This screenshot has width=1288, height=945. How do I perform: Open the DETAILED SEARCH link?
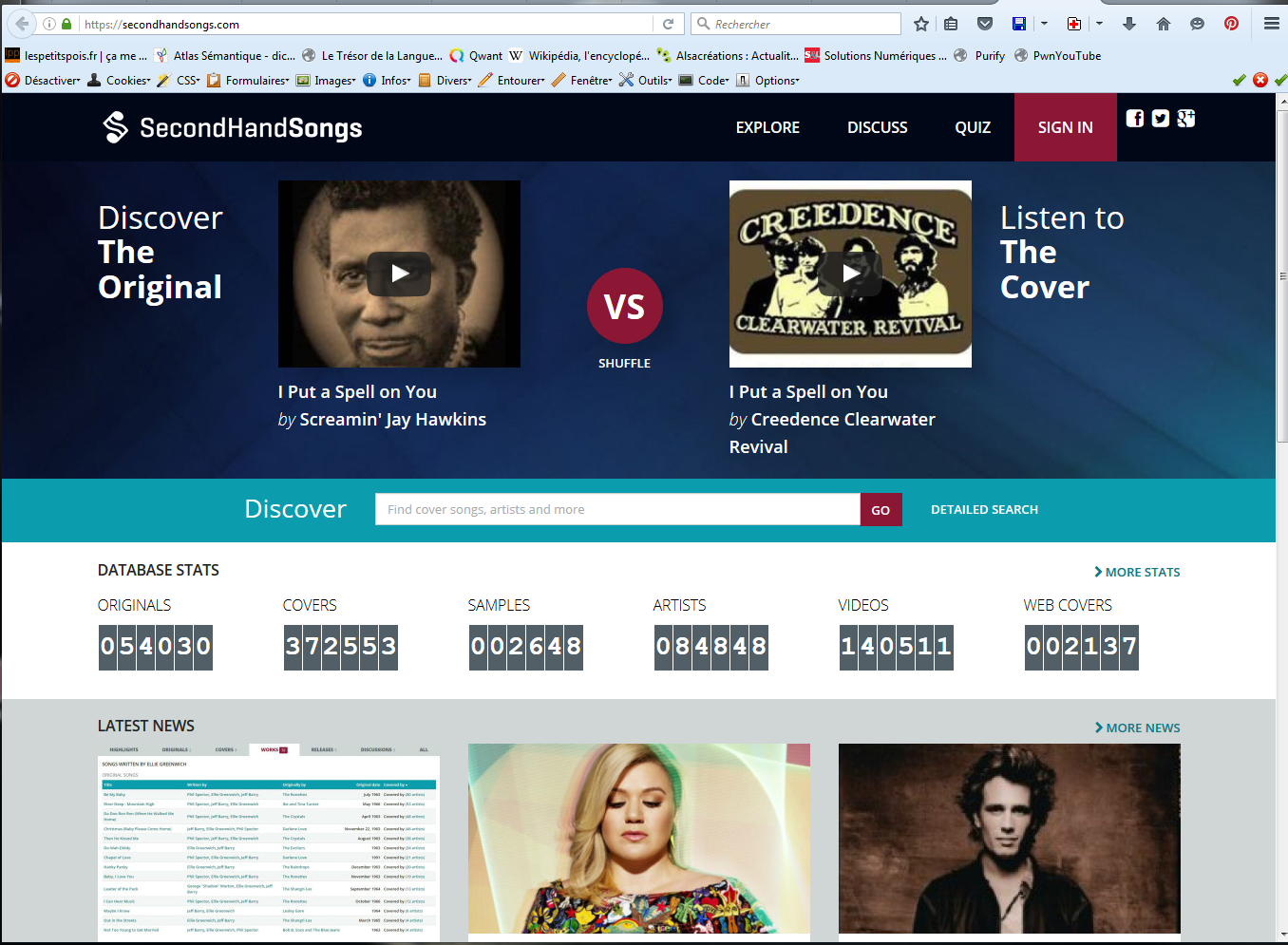click(x=984, y=510)
